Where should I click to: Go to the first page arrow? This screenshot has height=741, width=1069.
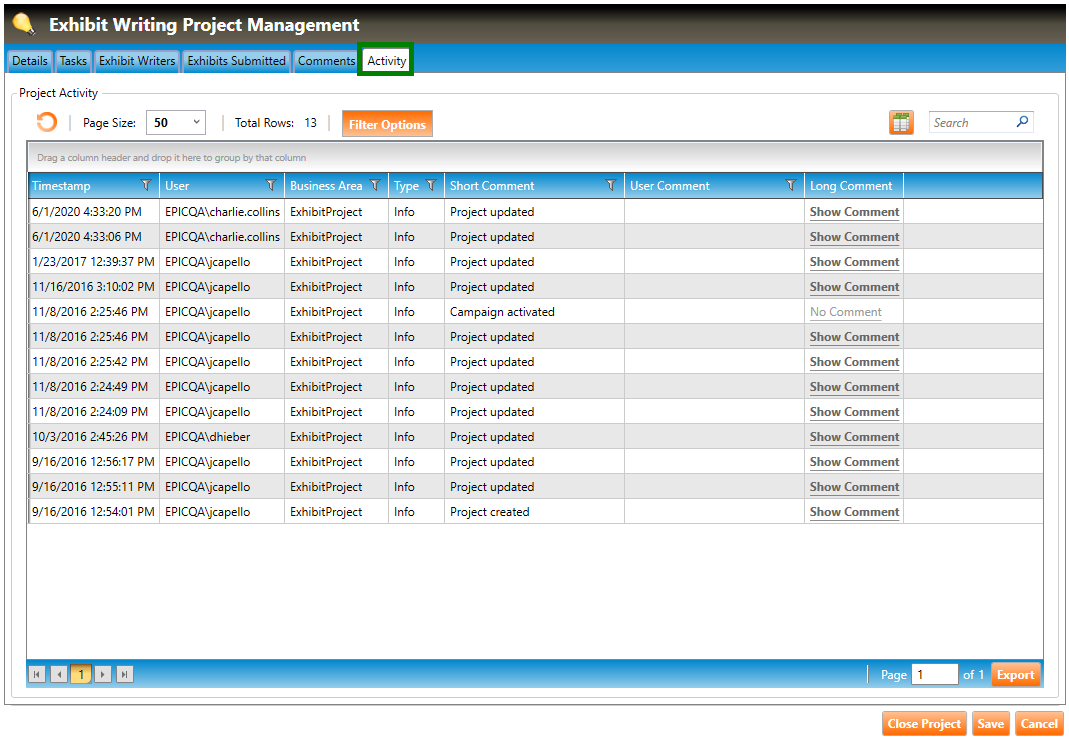pos(37,675)
